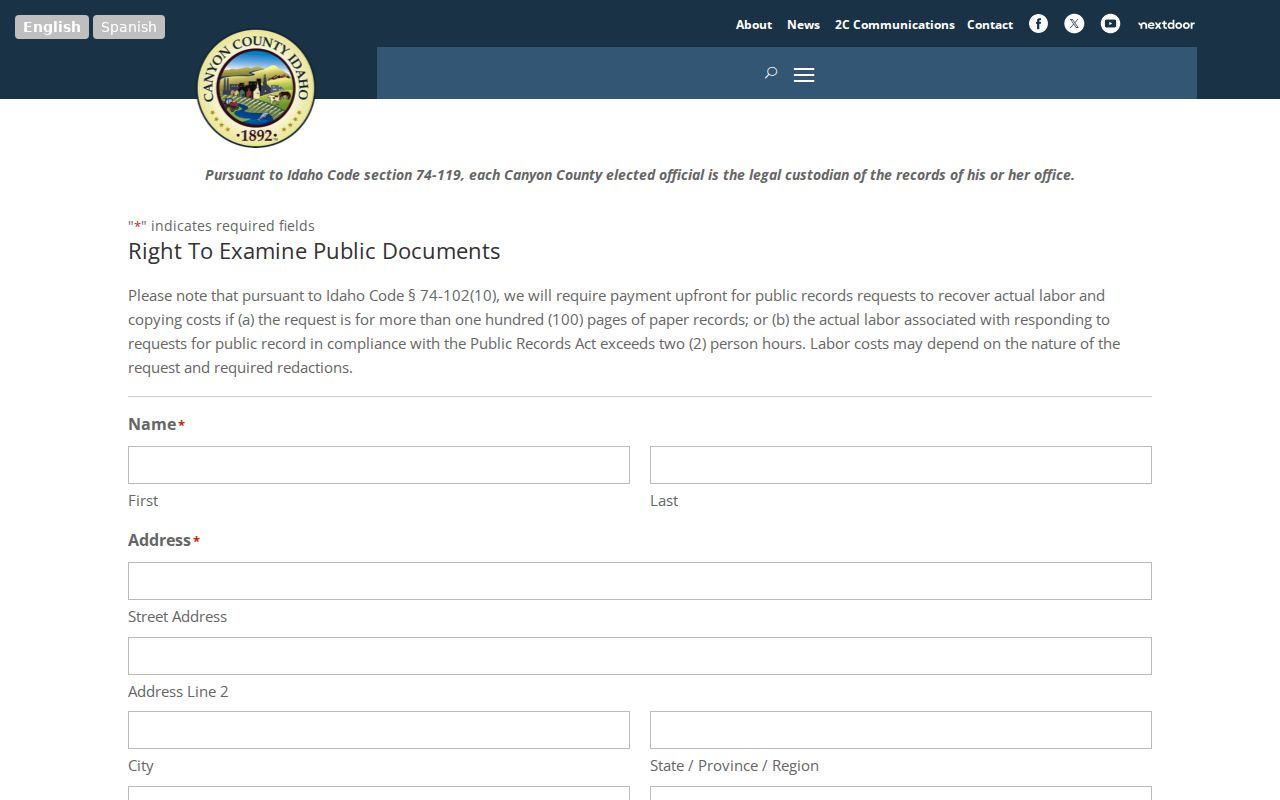This screenshot has width=1280, height=800.
Task: Switch language to English
Action: 52,27
